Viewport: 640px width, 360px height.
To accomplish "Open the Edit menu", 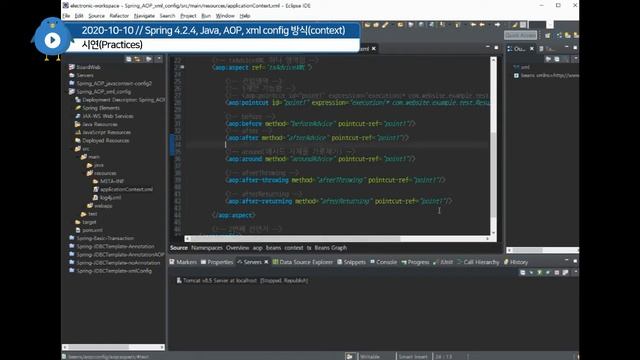I will click(x=79, y=16).
